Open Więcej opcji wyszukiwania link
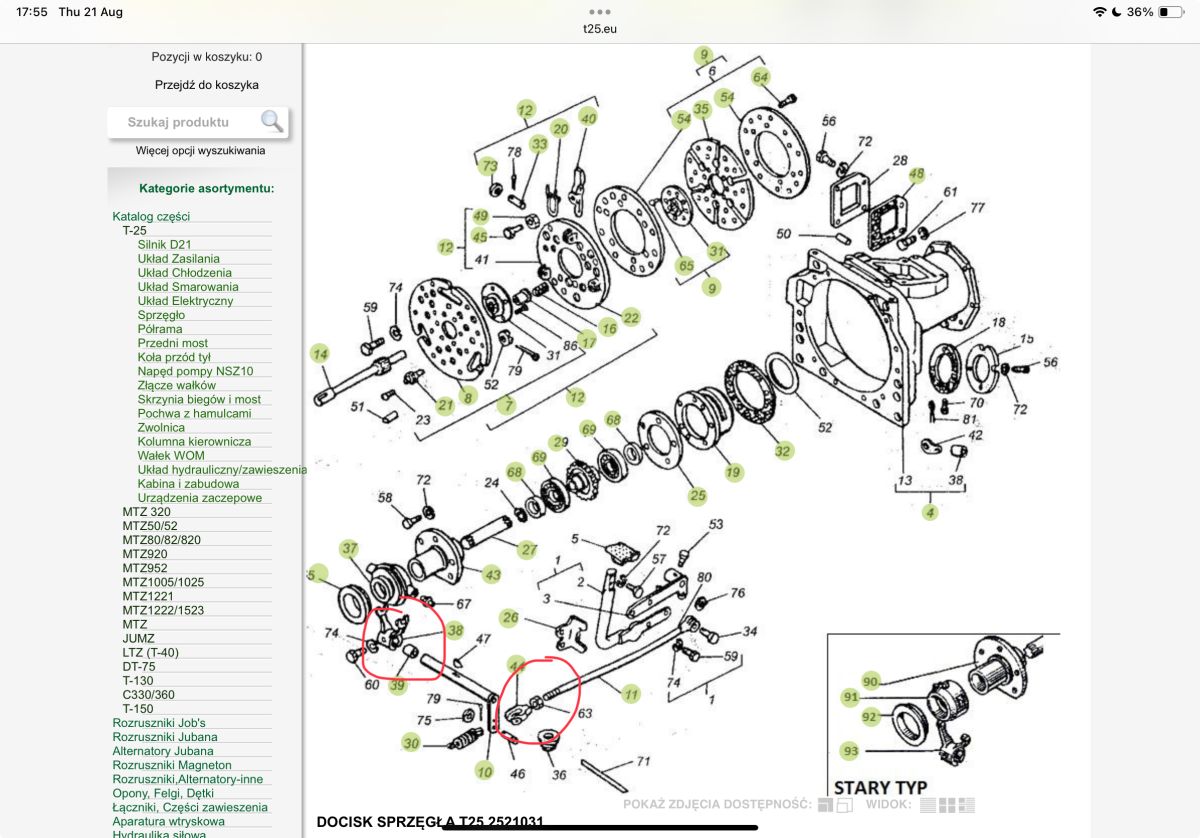Viewport: 1200px width, 838px height. click(201, 150)
